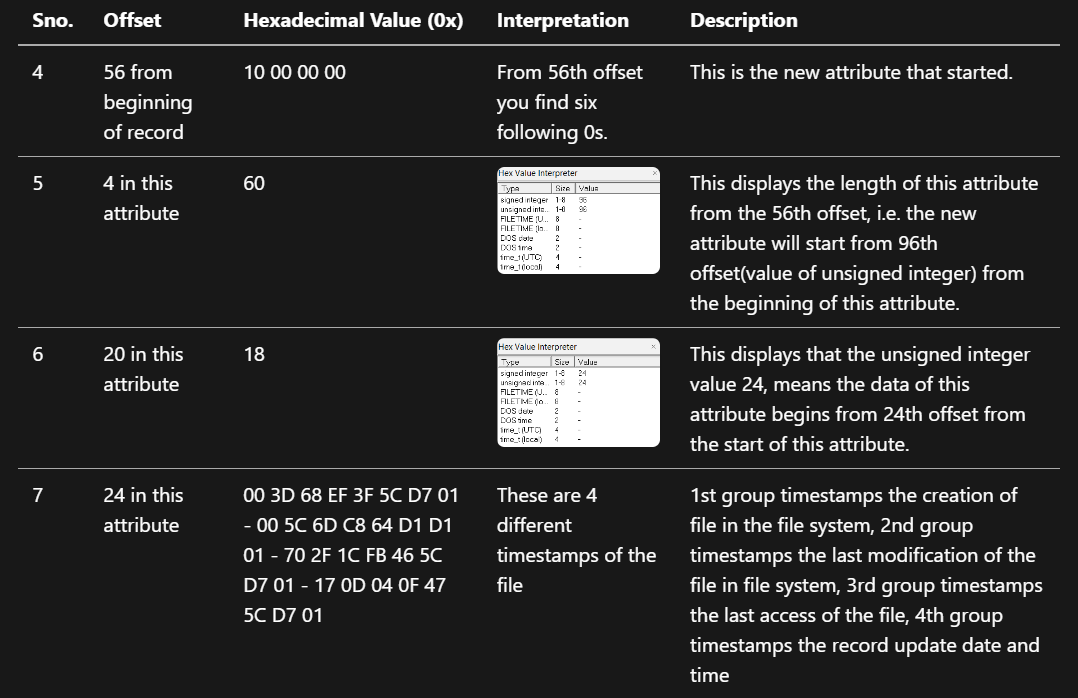Sort by the Value column header
The height and width of the screenshot is (698, 1078).
pyautogui.click(x=588, y=189)
